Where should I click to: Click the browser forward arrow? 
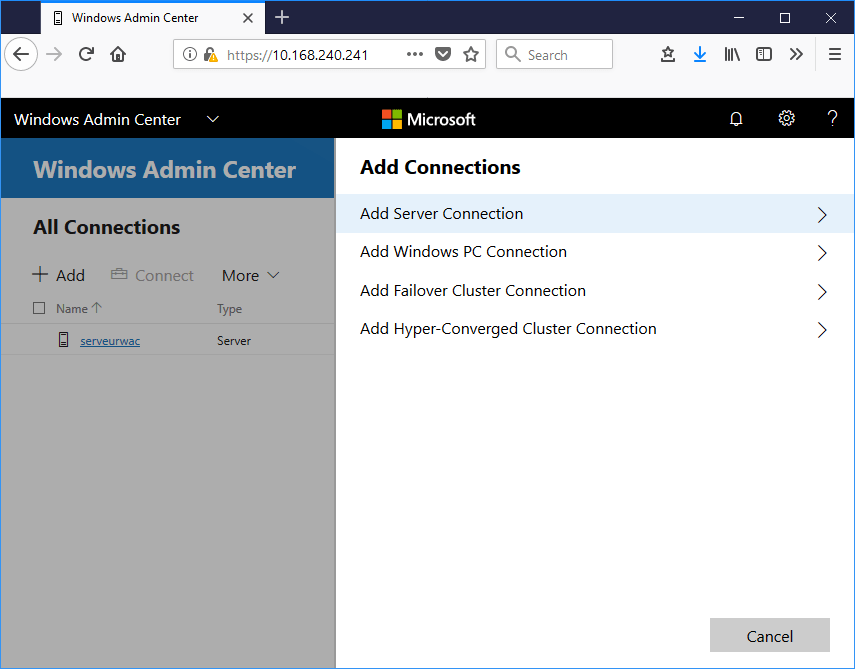(53, 54)
